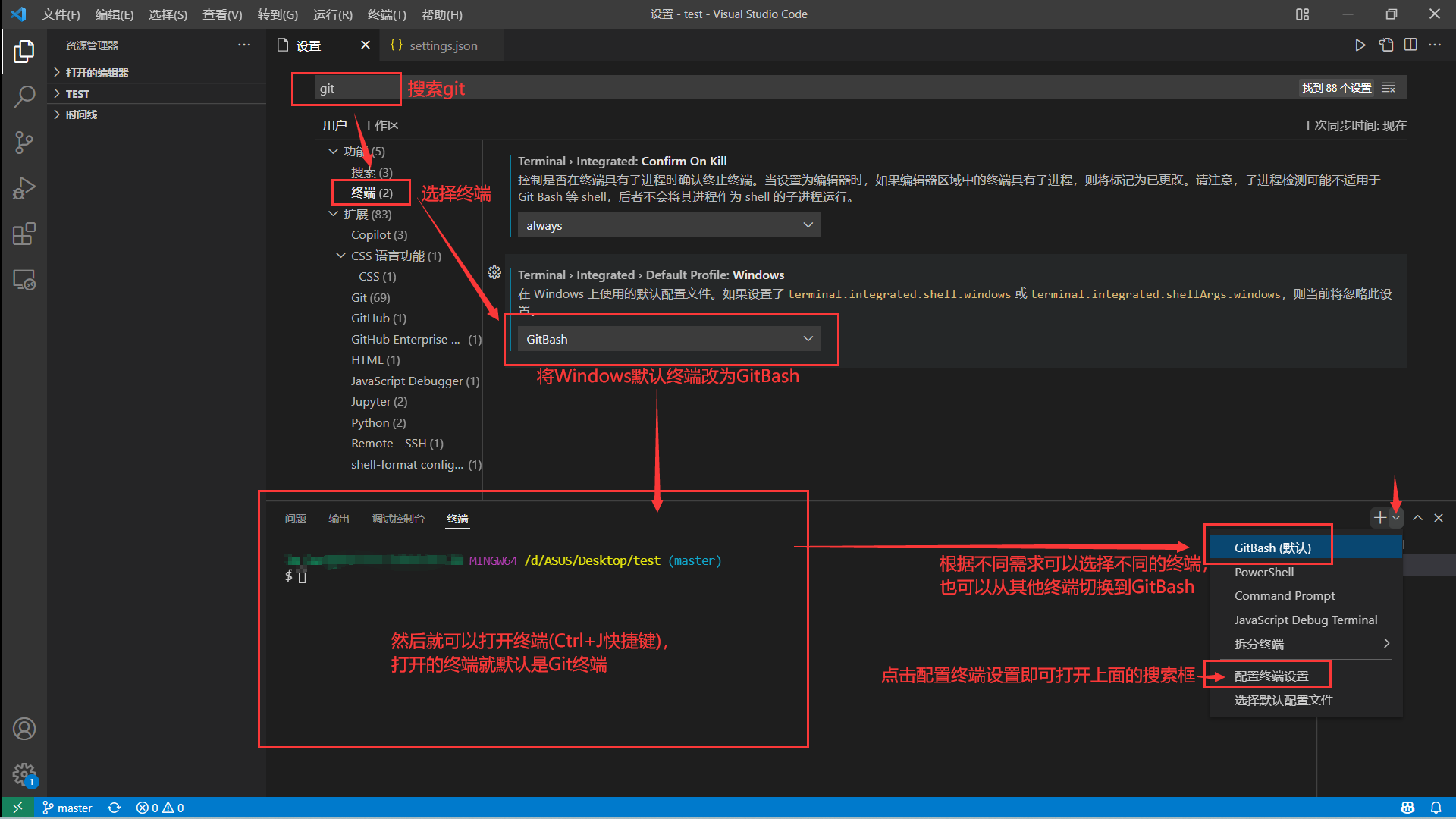Image resolution: width=1456 pixels, height=819 pixels.
Task: Open more actions in the editor toolbar
Action: (x=1435, y=45)
